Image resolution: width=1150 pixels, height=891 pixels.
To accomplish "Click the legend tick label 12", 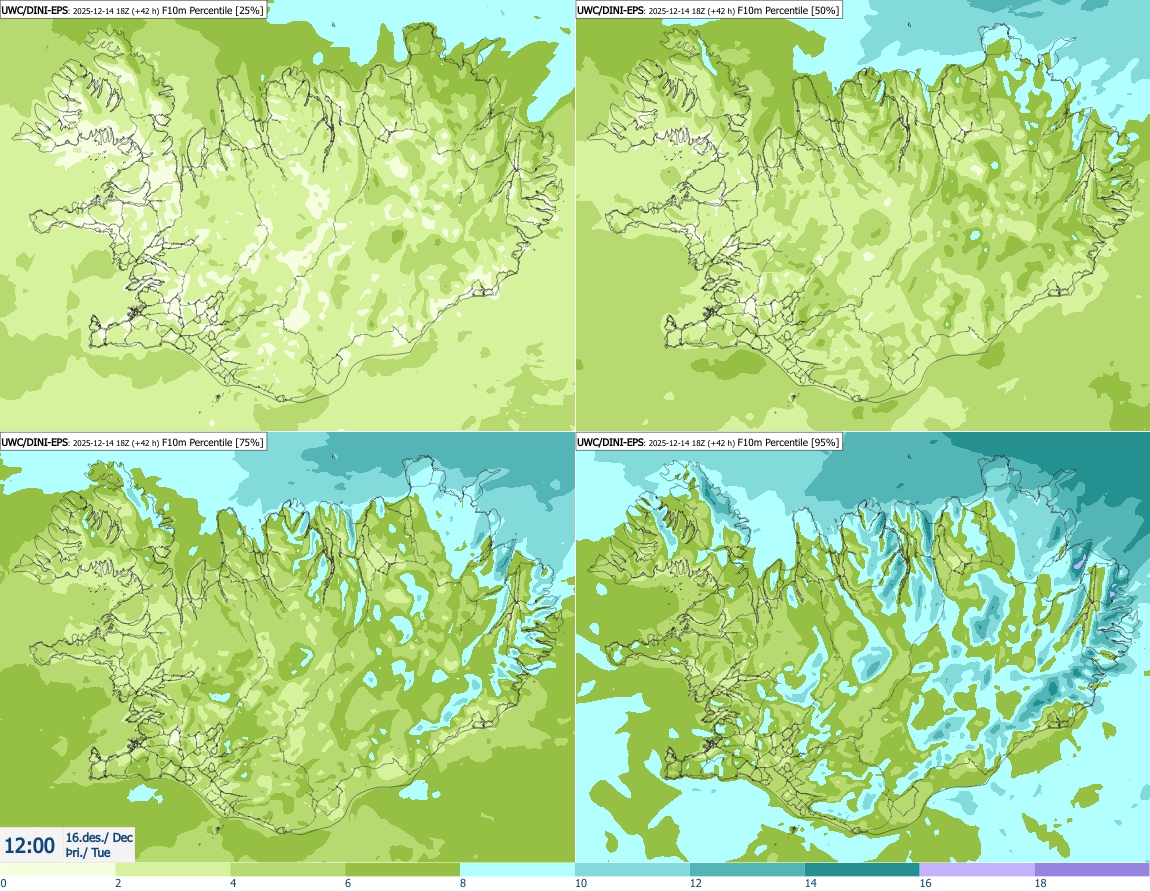I will 696,884.
